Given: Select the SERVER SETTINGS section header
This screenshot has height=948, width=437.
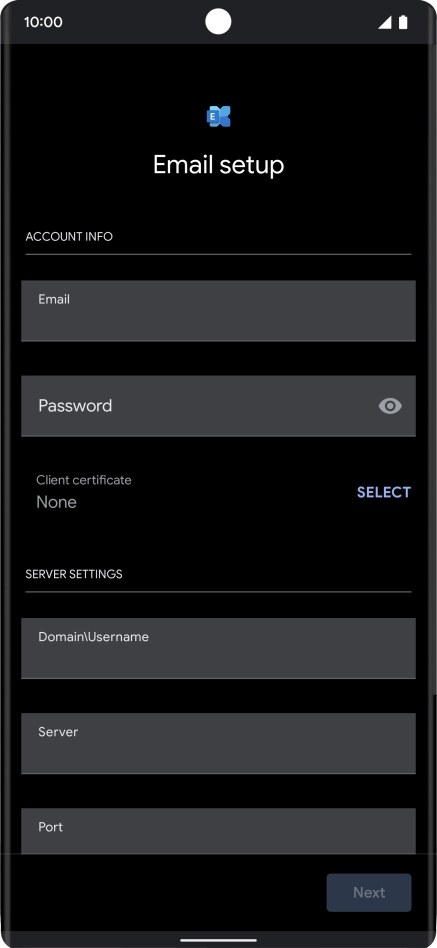Looking at the screenshot, I should click(x=74, y=574).
